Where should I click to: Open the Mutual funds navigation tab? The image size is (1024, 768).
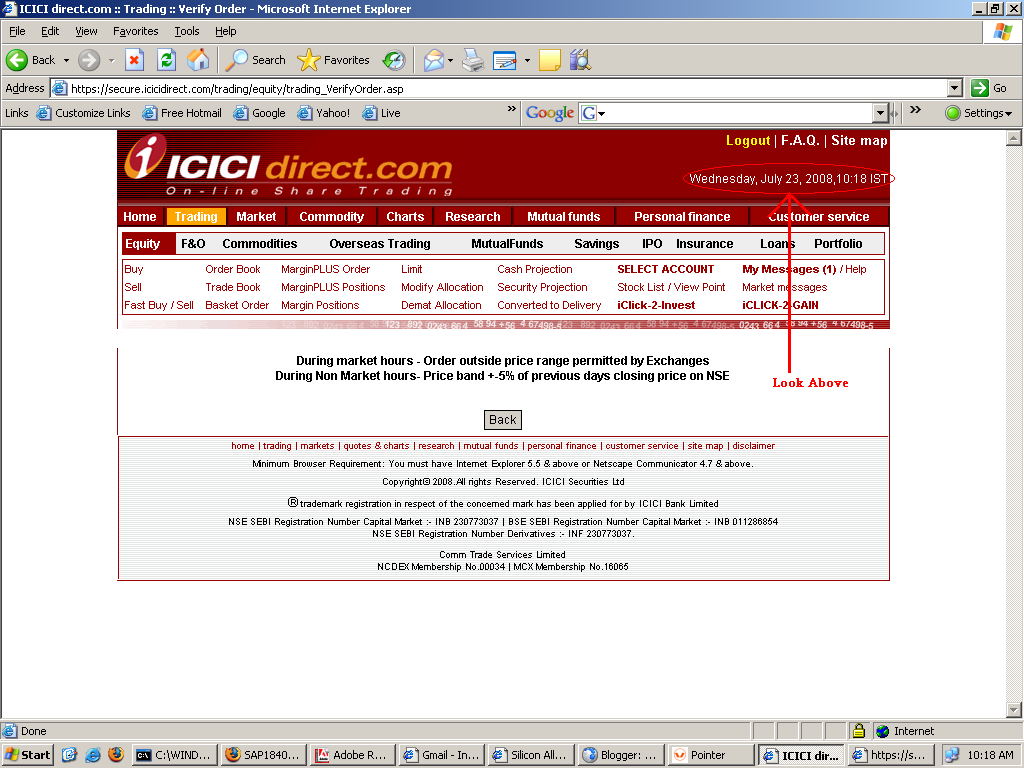[x=563, y=216]
